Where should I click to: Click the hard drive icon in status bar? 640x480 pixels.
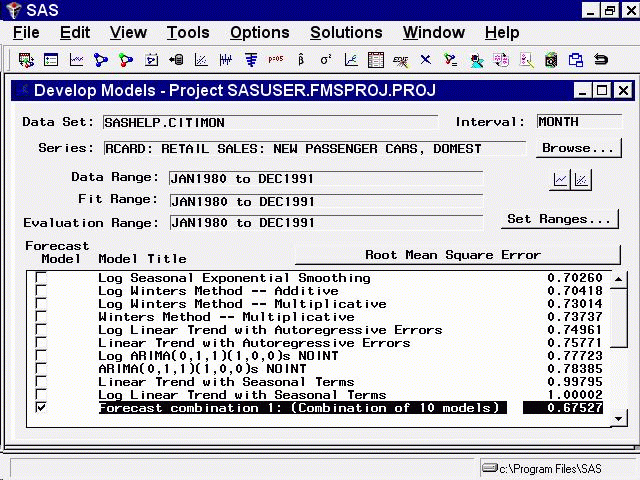pos(489,468)
